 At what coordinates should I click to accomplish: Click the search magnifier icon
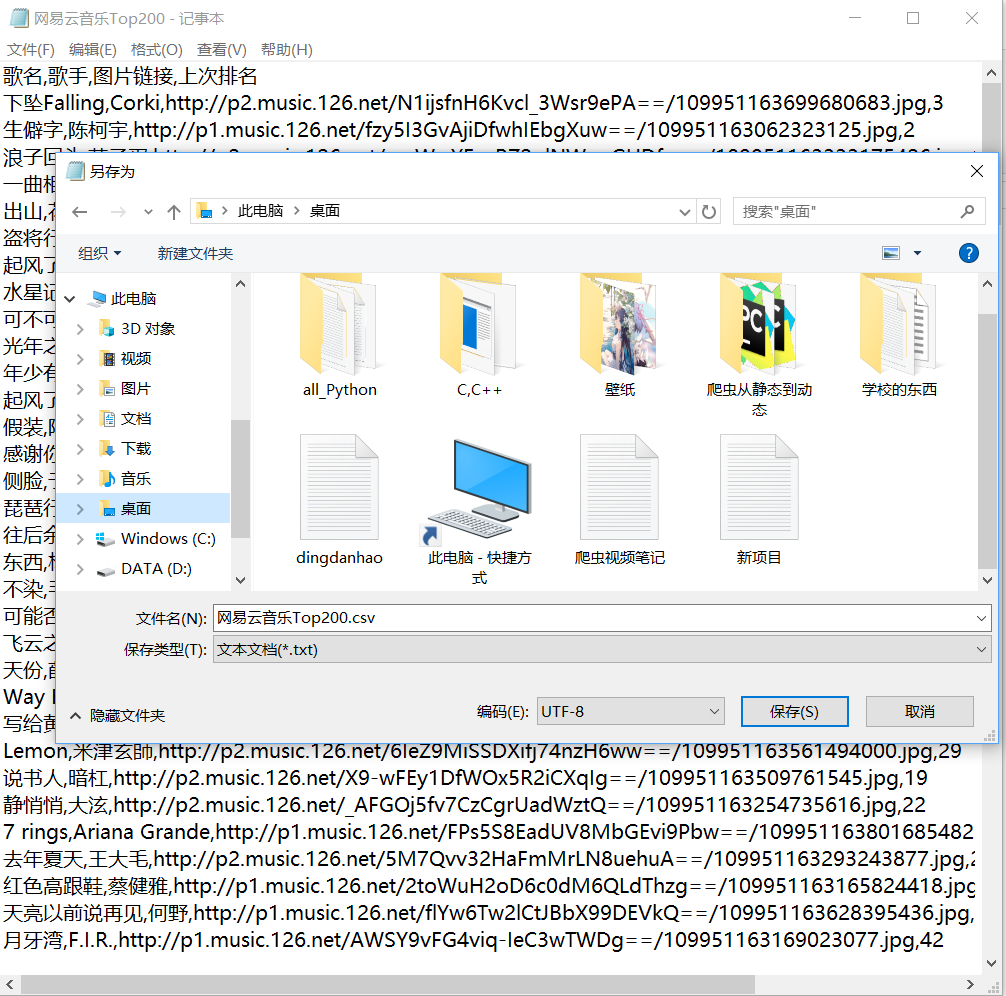tap(968, 211)
